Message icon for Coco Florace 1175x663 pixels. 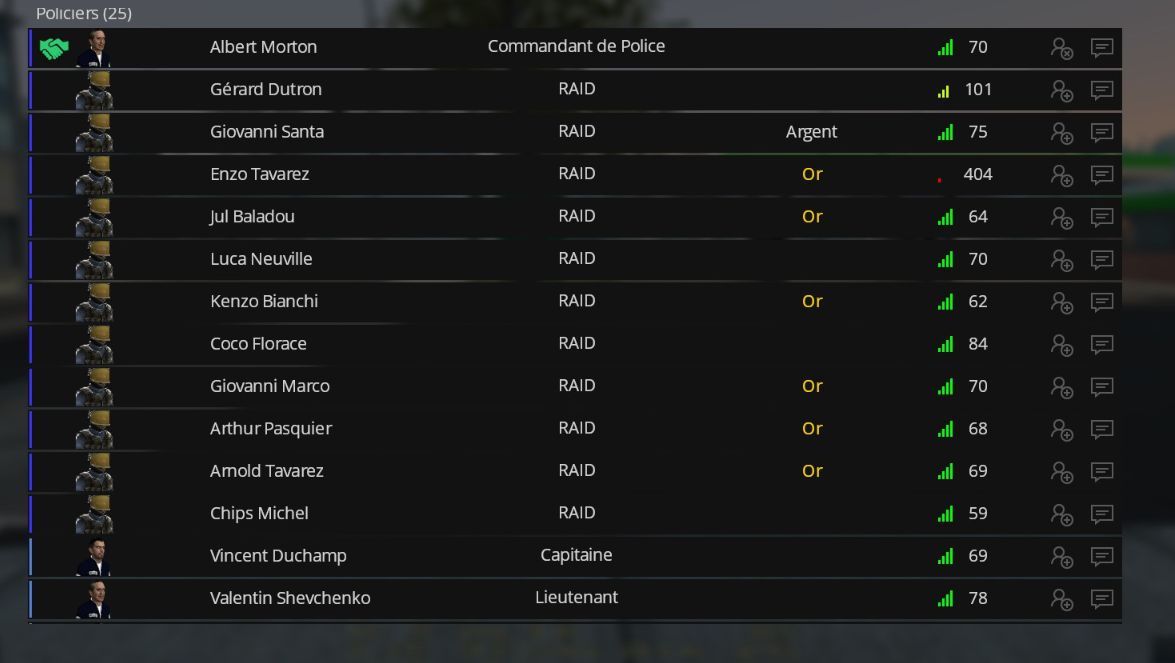click(1102, 345)
